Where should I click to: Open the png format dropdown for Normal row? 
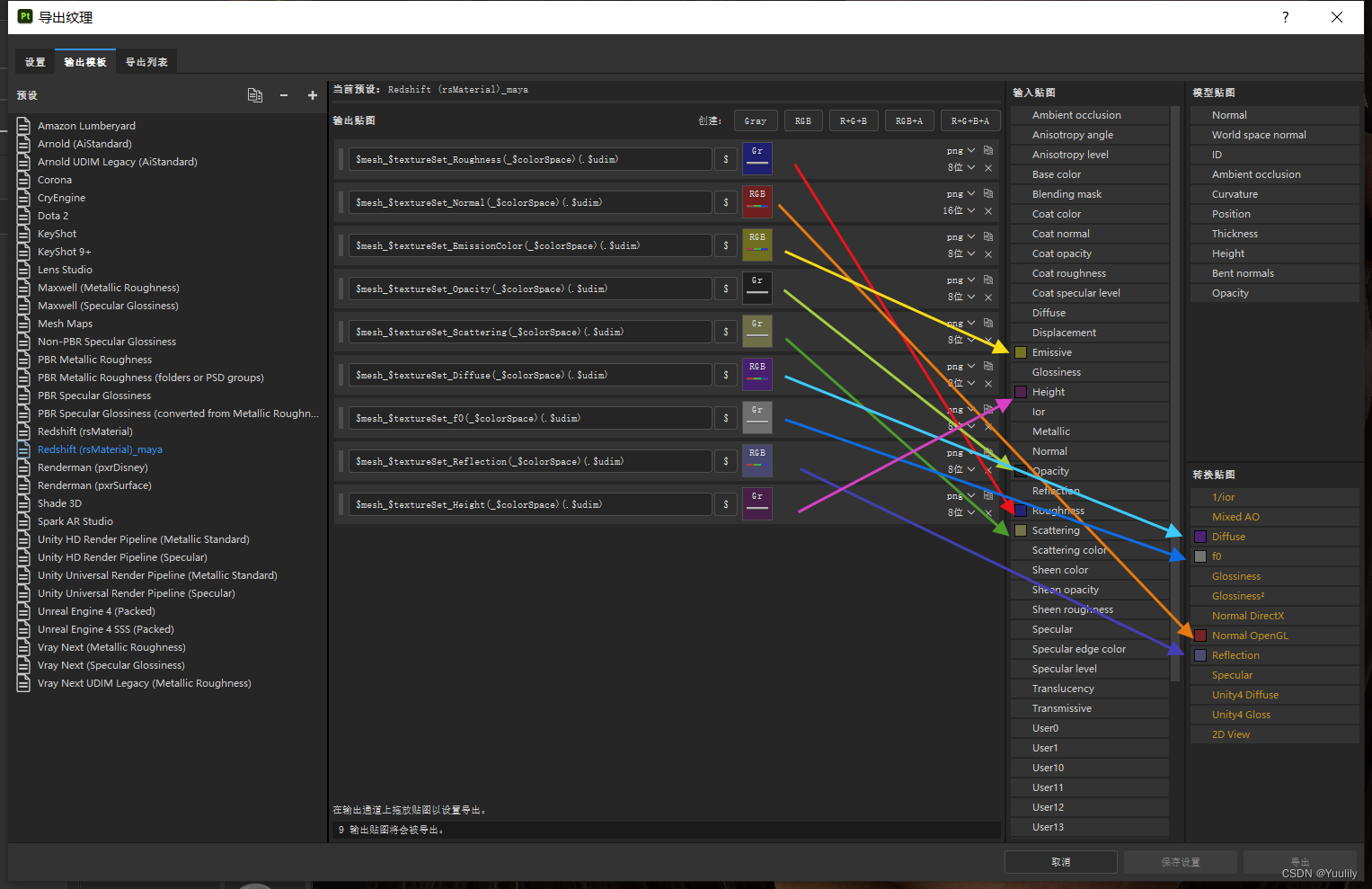(x=960, y=193)
